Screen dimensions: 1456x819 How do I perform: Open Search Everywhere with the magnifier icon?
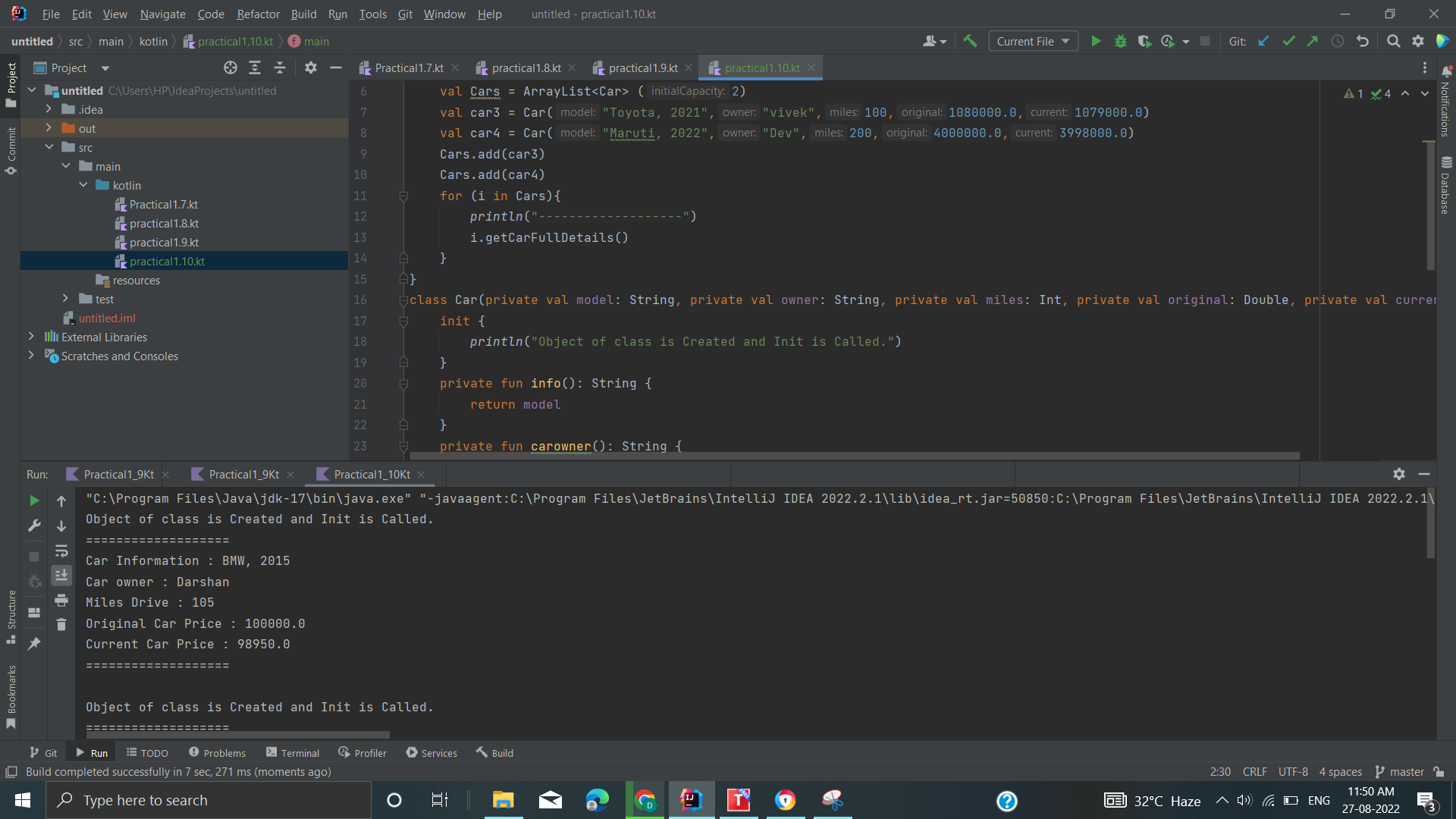pos(1393,41)
